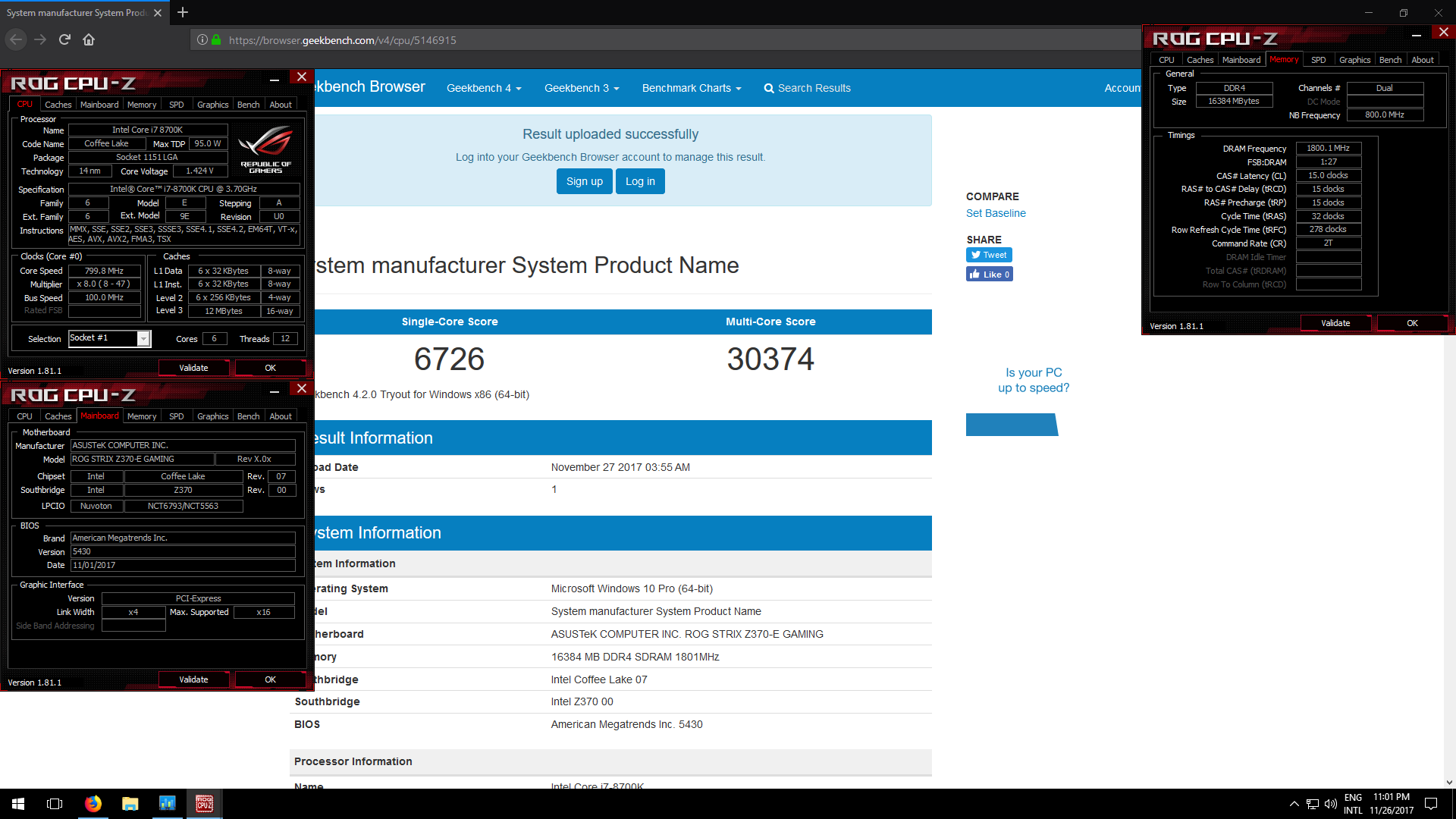The image size is (1456, 819).
Task: Open Memory tab in top-left CPU-Z
Action: pos(142,105)
